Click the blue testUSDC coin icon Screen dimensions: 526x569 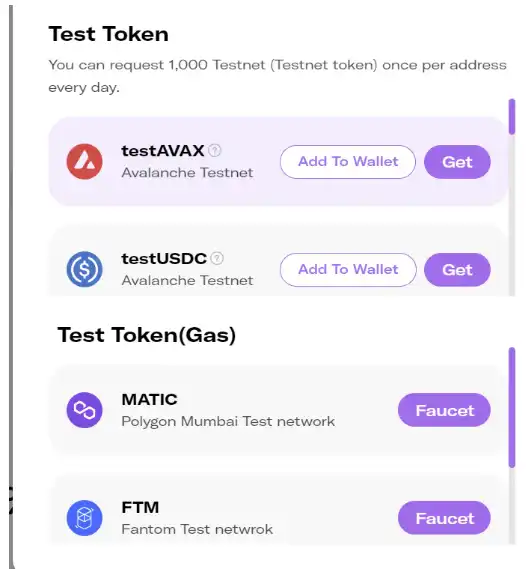pos(85,269)
